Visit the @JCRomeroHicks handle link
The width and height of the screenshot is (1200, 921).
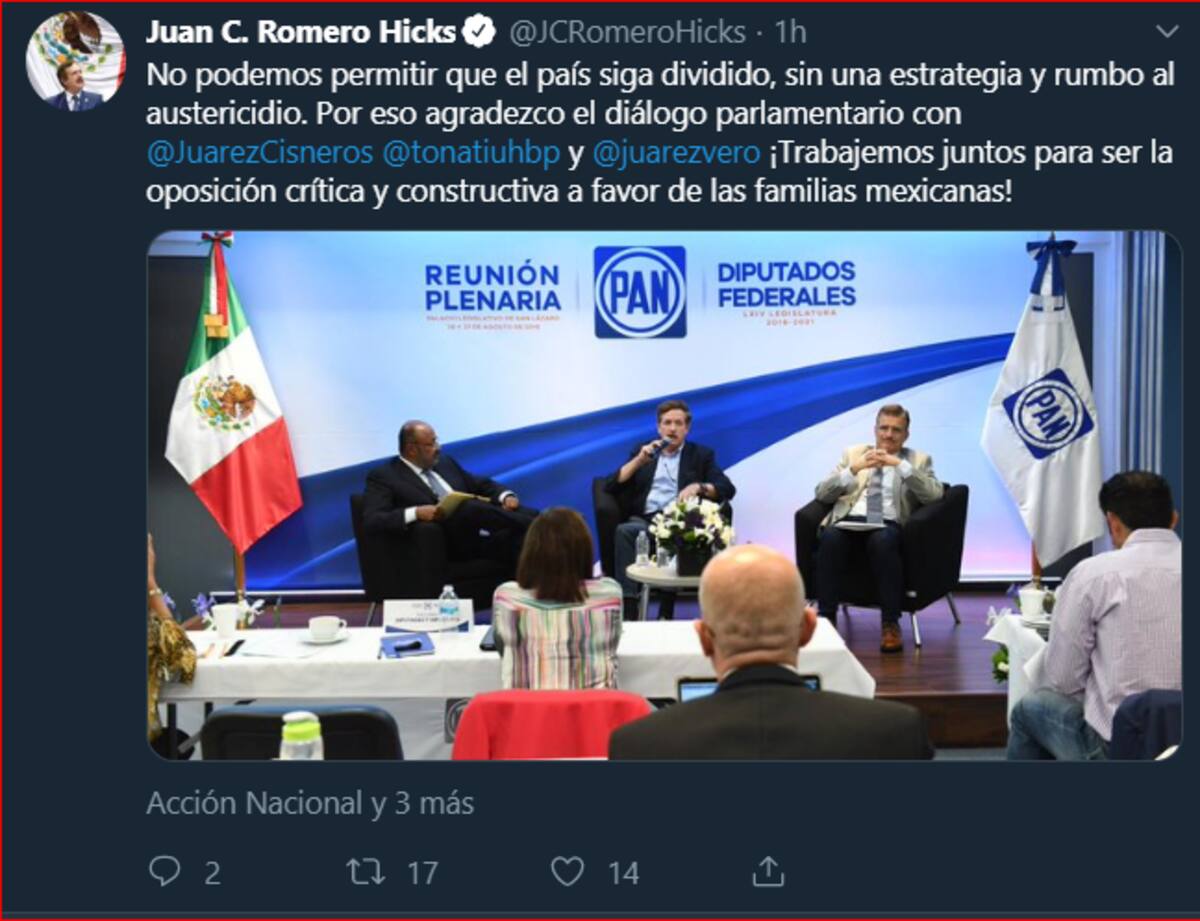(627, 33)
